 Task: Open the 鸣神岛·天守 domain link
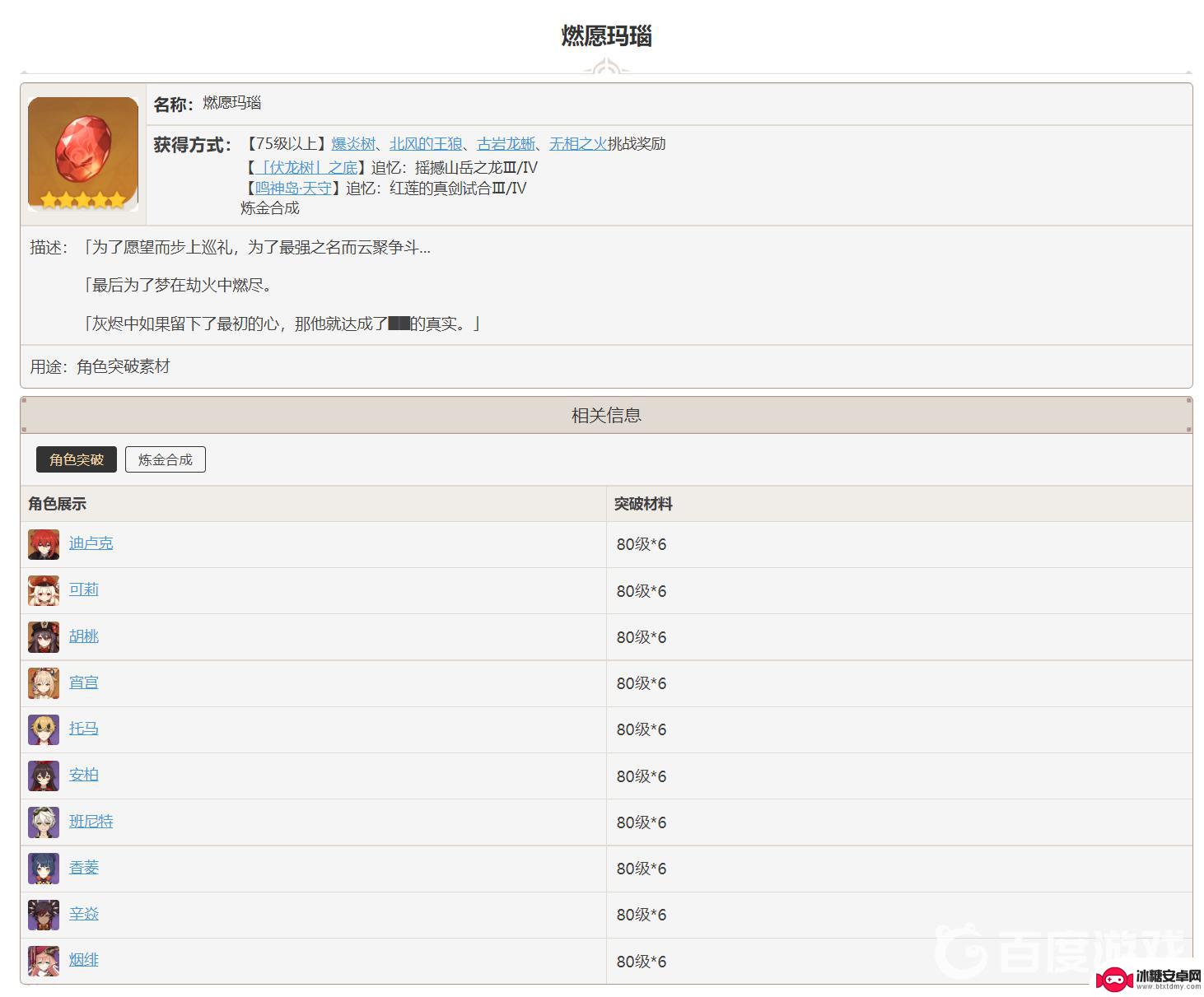coord(293,188)
